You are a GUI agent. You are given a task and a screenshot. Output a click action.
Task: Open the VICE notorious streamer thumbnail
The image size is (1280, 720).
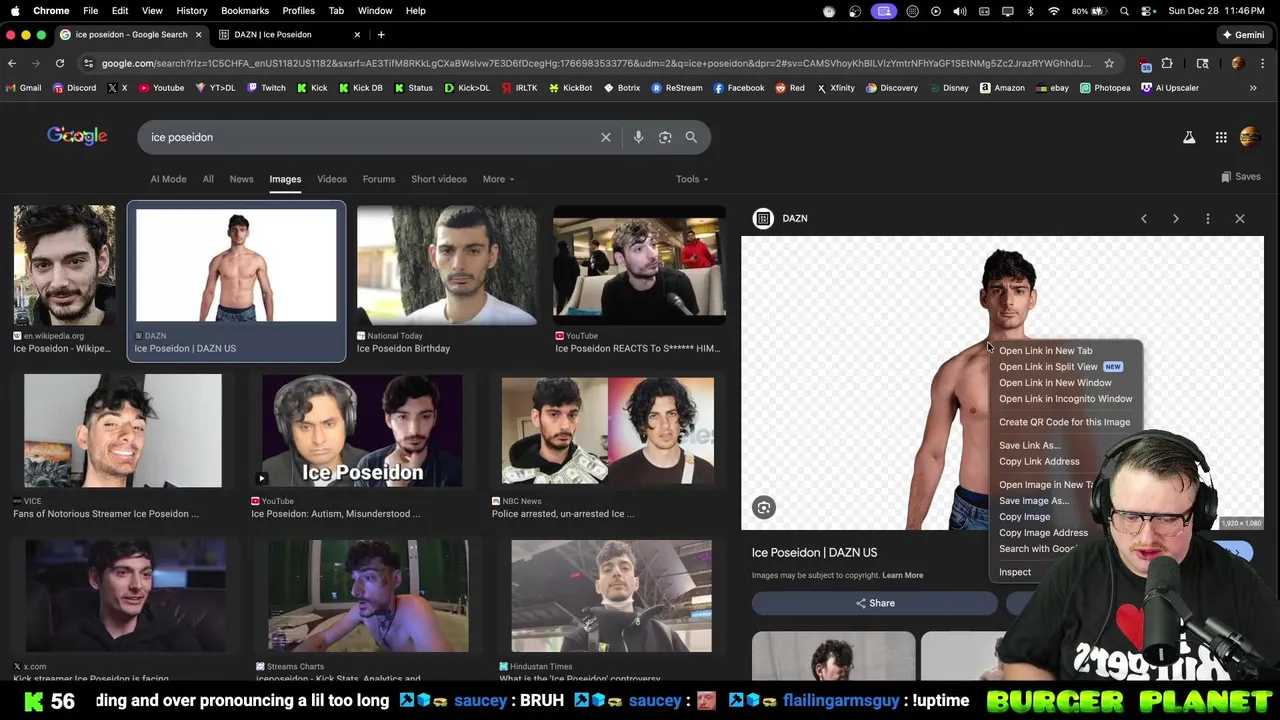point(123,431)
